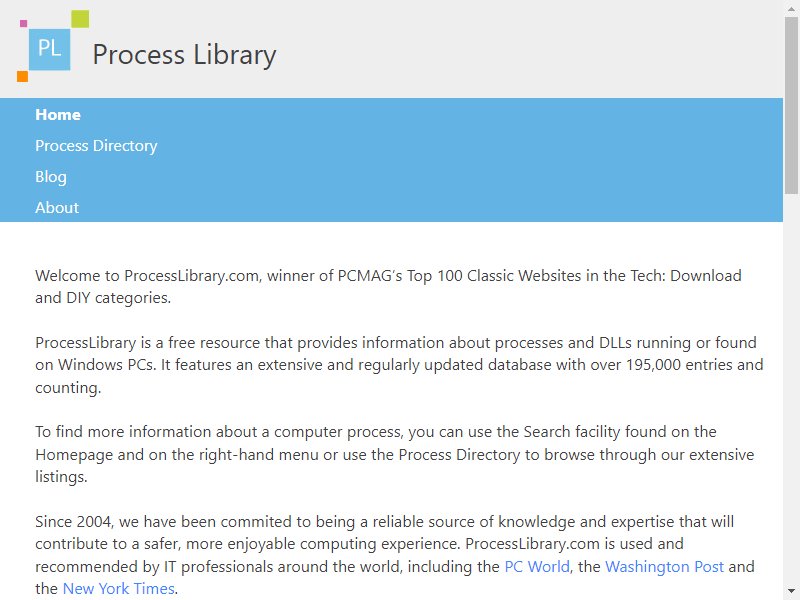Open the Washington Post link
This screenshot has width=800, height=600.
point(664,566)
